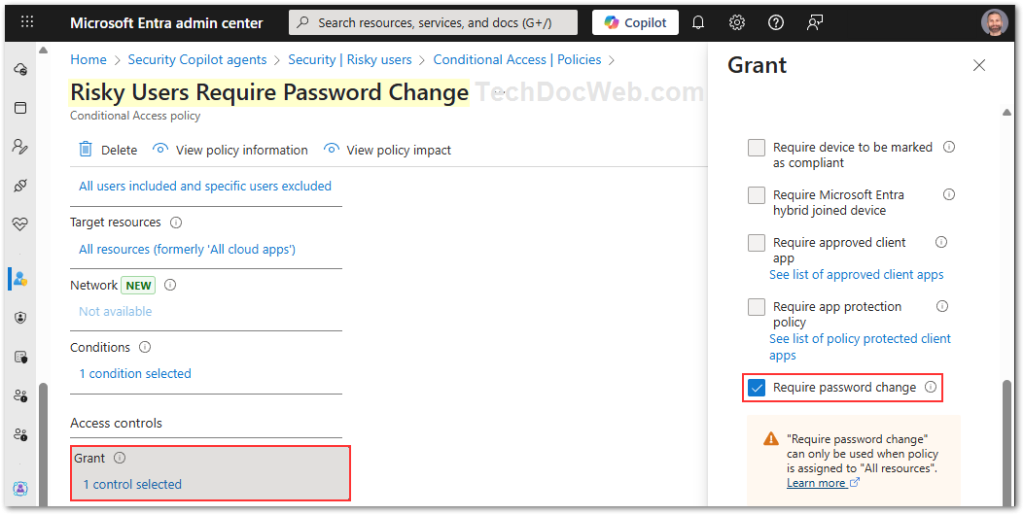Image resolution: width=1024 pixels, height=515 pixels.
Task: Open the Copilot button
Action: [635, 22]
